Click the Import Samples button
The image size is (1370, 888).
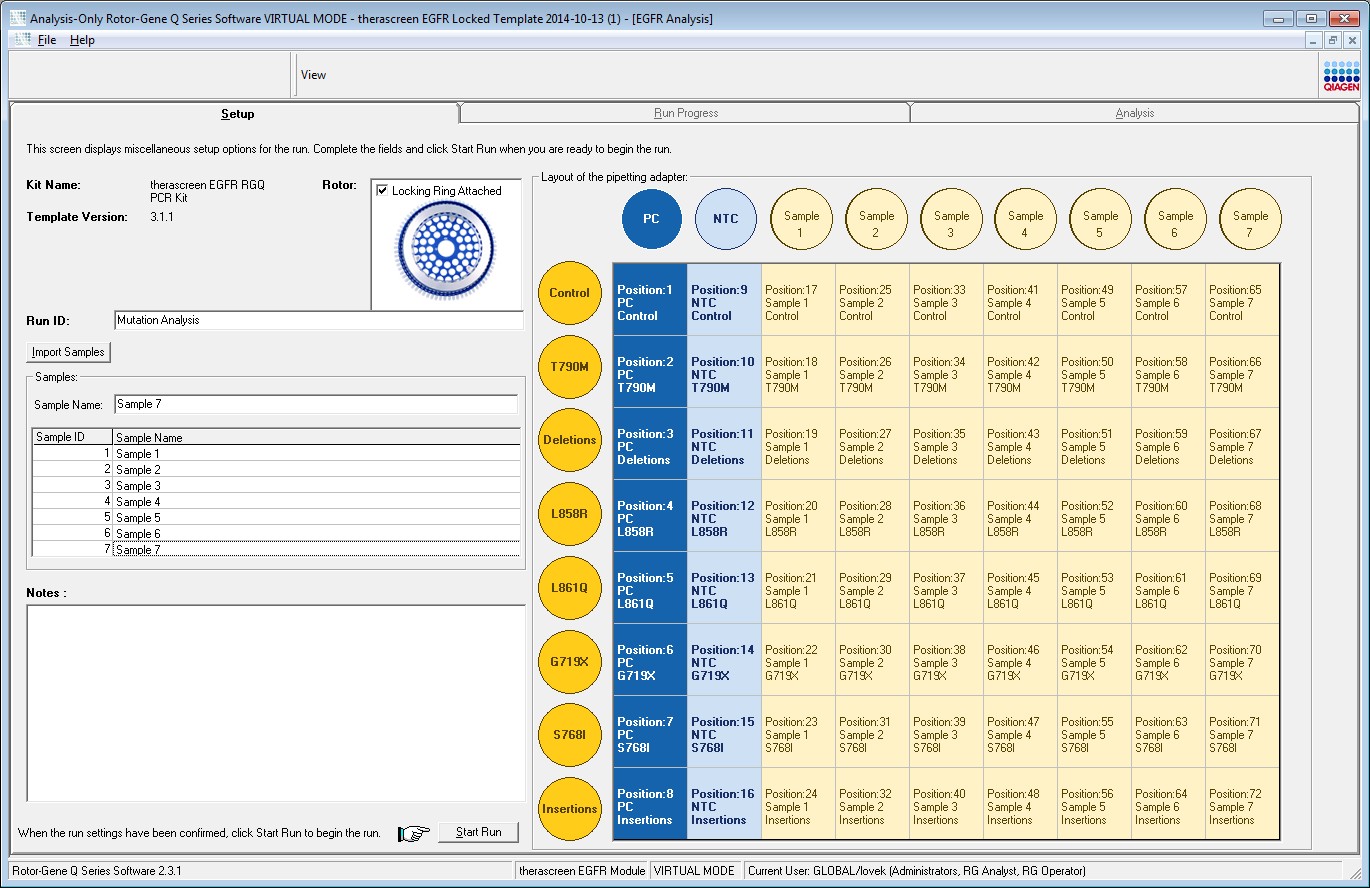[x=69, y=352]
